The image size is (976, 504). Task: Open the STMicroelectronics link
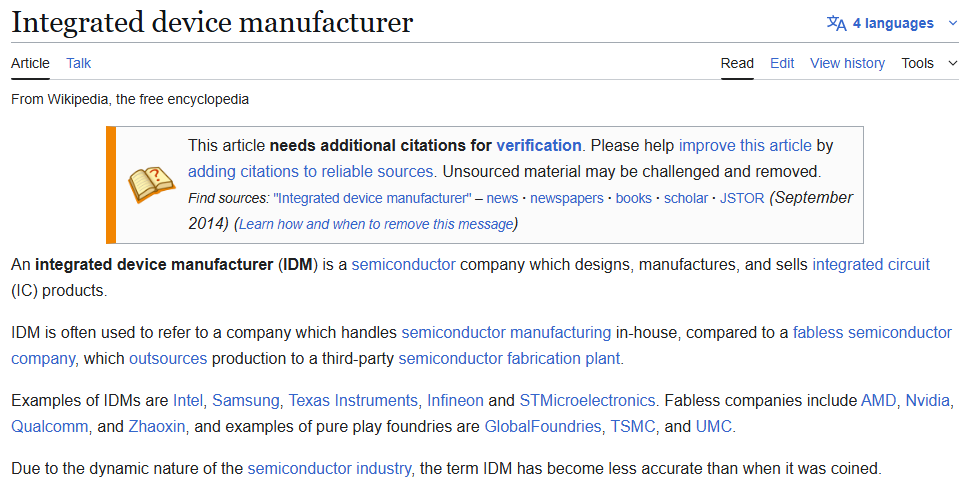[587, 400]
